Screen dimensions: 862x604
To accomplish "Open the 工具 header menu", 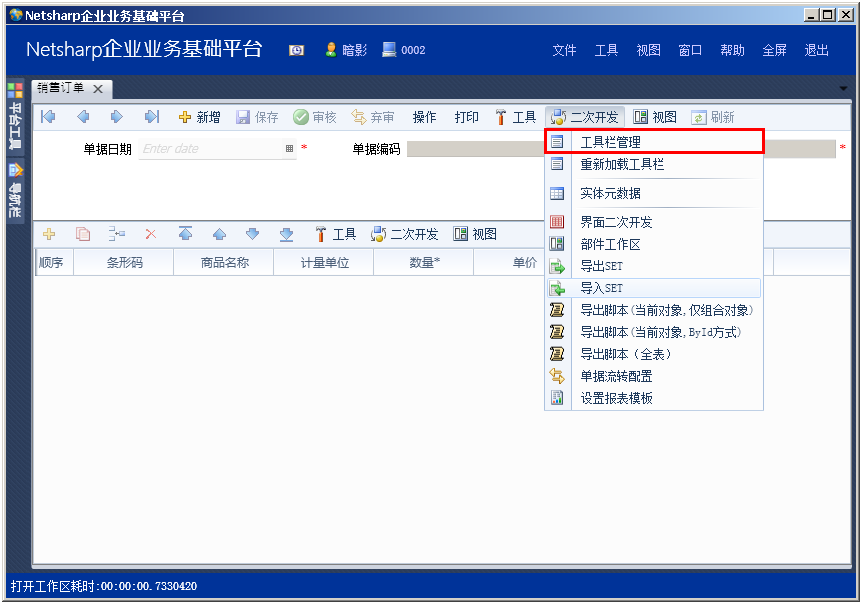I will (x=606, y=50).
